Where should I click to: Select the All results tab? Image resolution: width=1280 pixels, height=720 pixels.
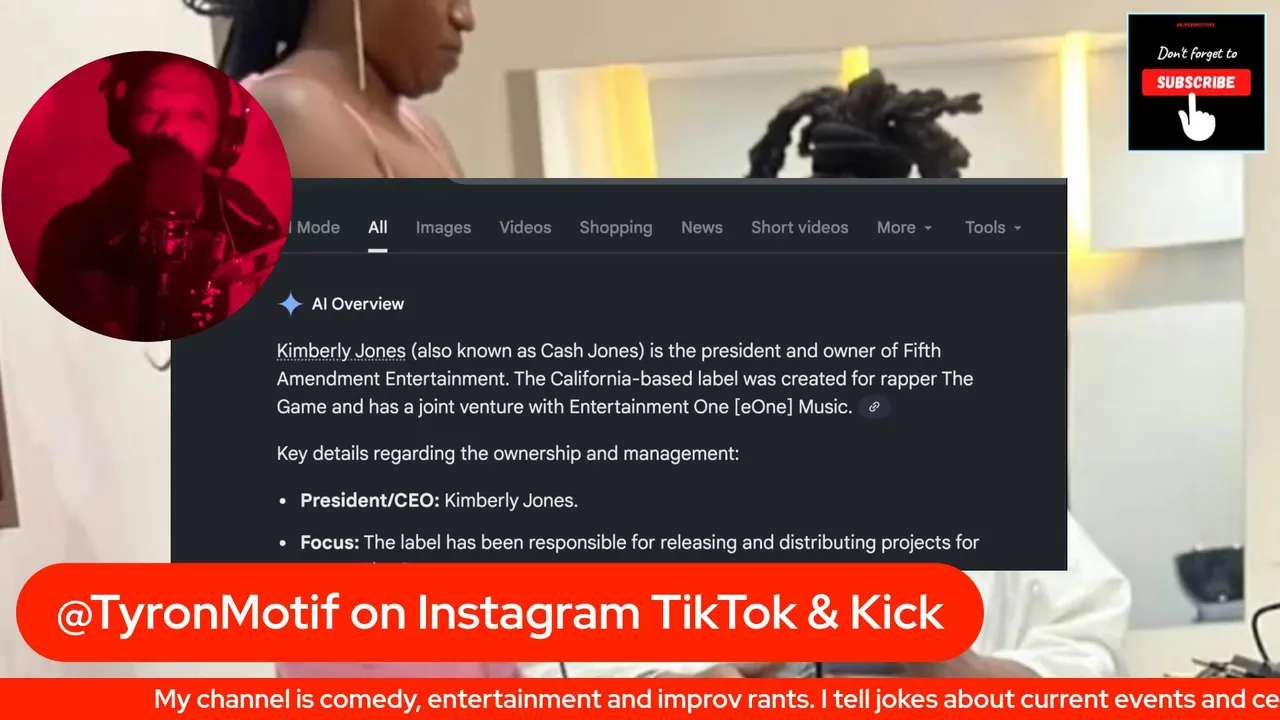pyautogui.click(x=377, y=228)
